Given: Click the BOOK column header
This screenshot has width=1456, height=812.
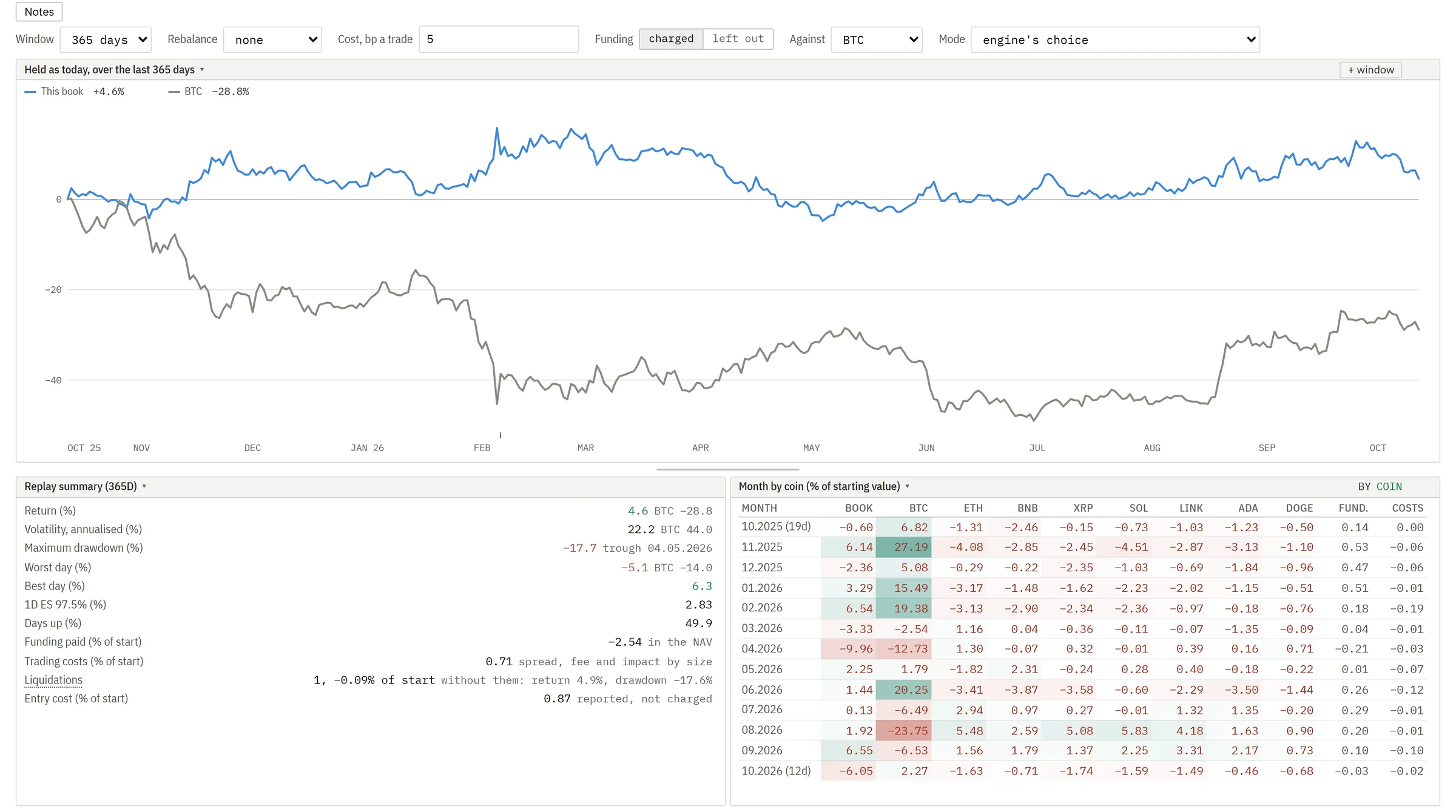Looking at the screenshot, I should pyautogui.click(x=858, y=508).
